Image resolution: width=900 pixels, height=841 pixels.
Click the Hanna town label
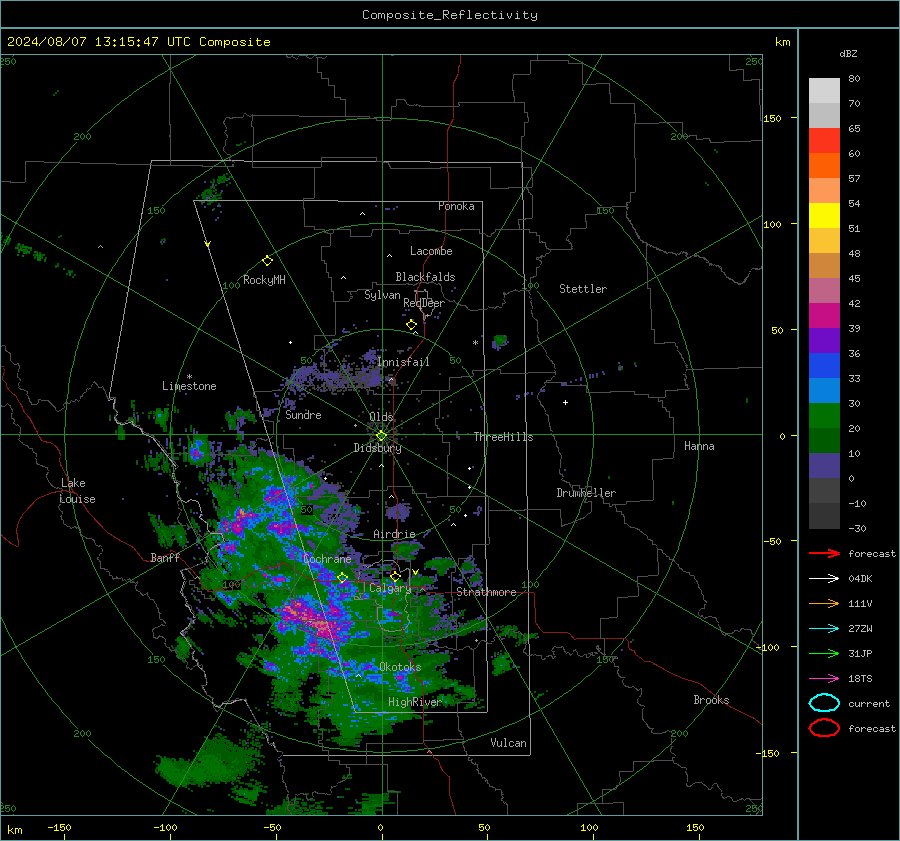coord(699,446)
